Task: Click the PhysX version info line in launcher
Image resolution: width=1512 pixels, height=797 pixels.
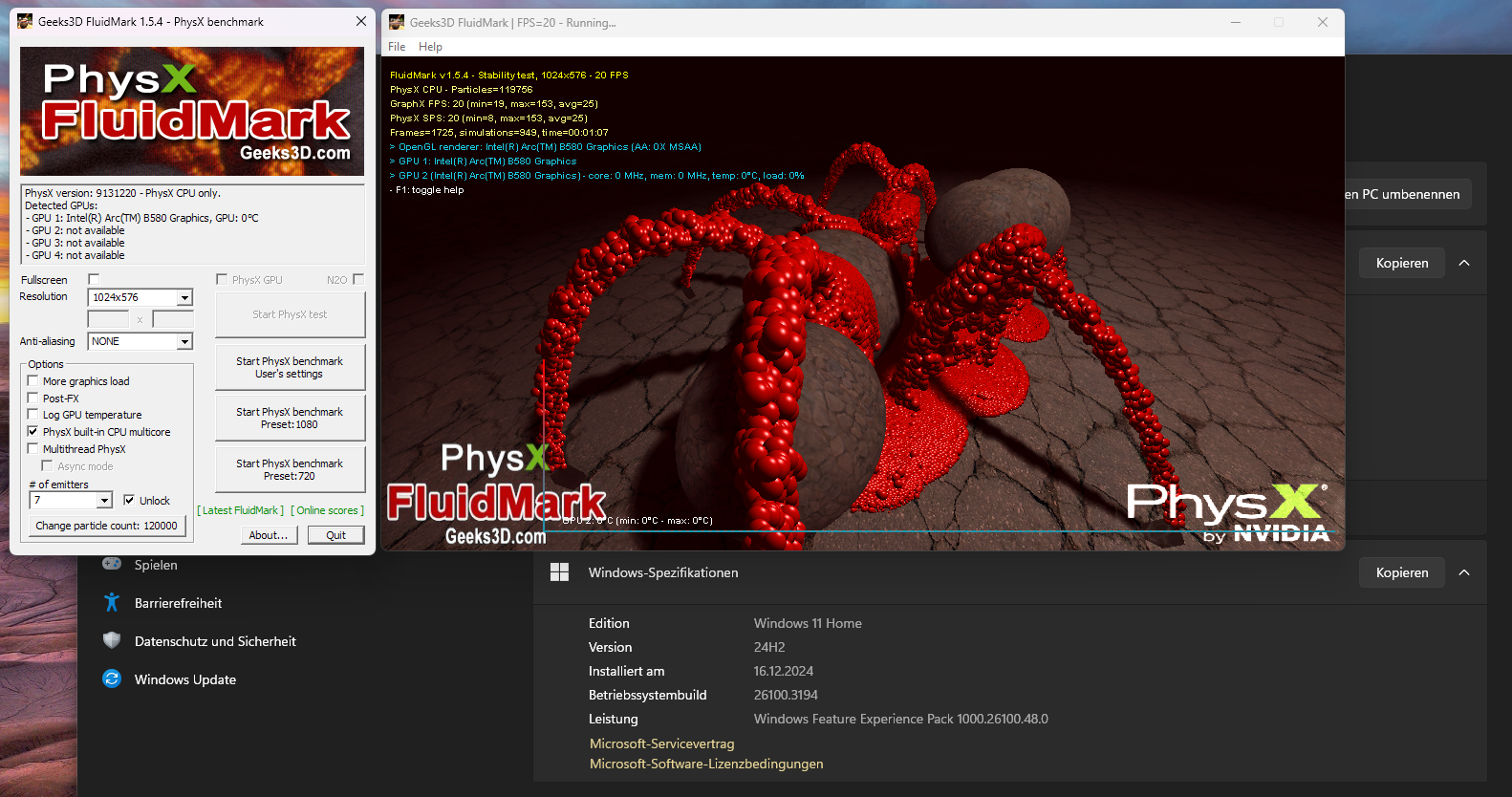Action: tap(122, 193)
